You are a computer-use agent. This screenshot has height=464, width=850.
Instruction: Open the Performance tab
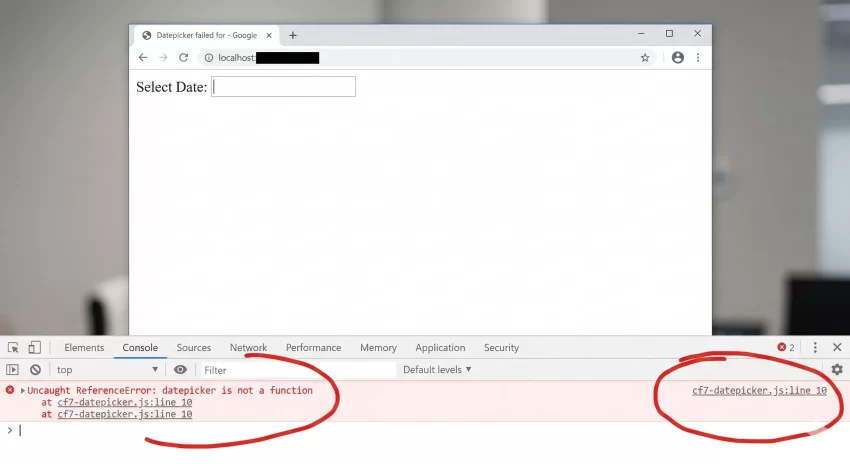click(x=313, y=347)
